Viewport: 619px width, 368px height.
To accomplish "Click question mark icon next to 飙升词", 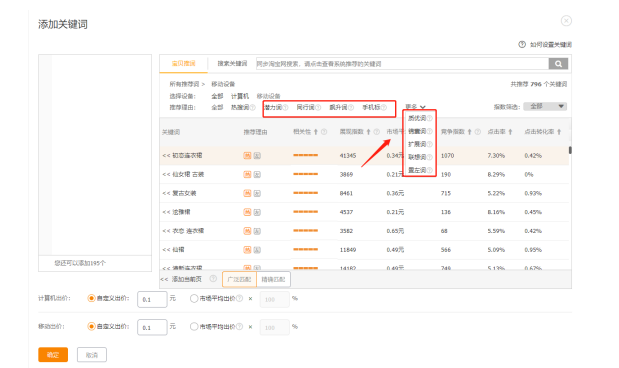I will click(x=351, y=107).
